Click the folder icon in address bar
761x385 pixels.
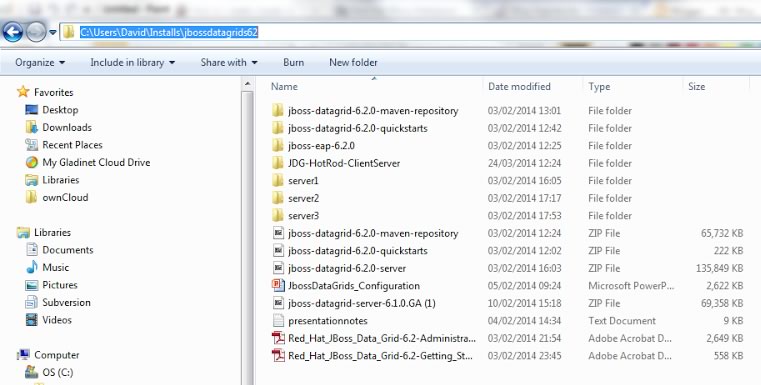(x=68, y=33)
